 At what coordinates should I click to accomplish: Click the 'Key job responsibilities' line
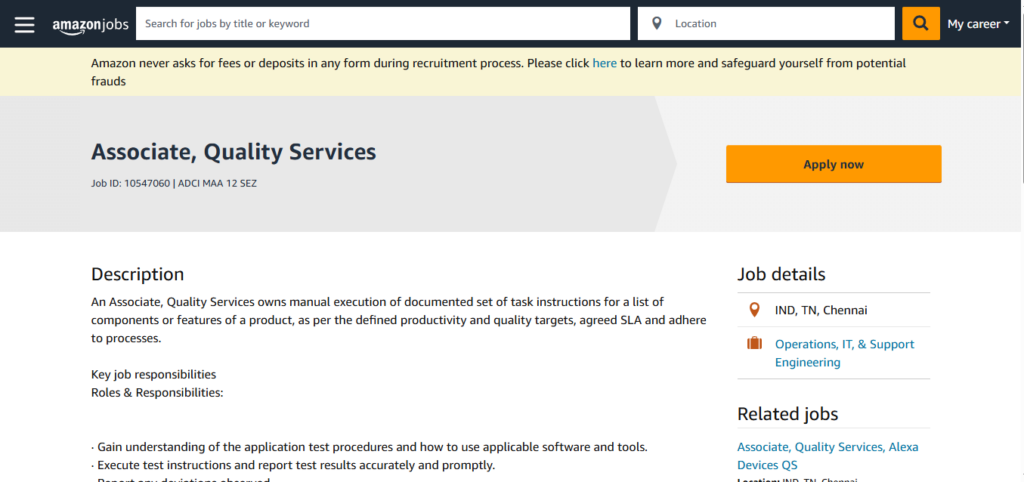pos(153,375)
